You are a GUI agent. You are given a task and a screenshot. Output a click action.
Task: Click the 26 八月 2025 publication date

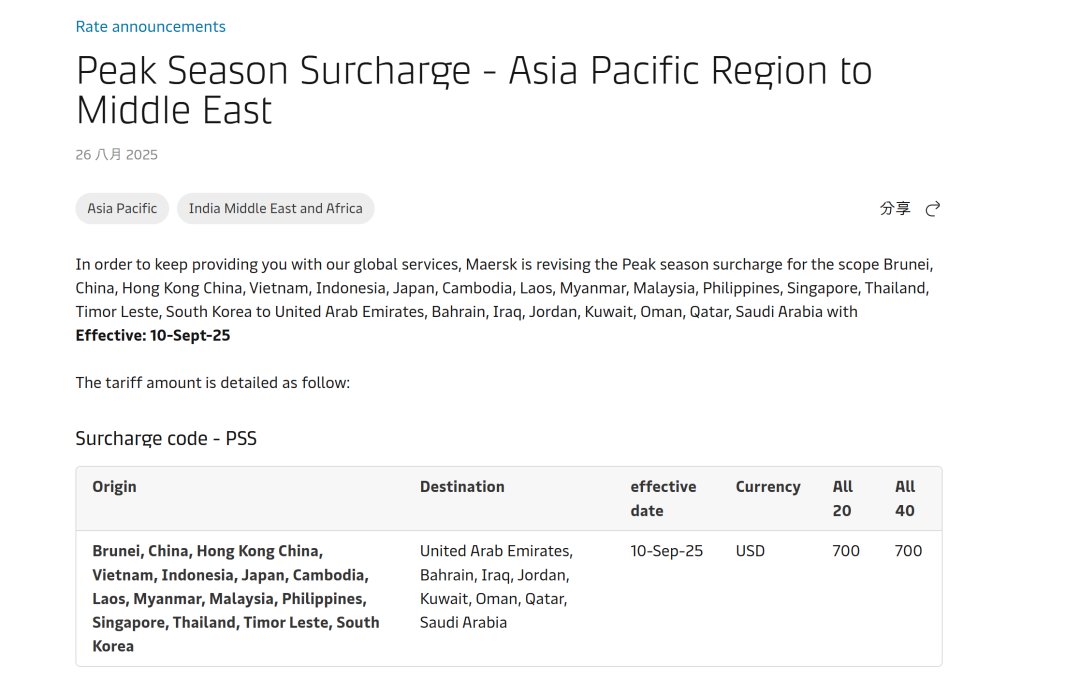point(116,155)
